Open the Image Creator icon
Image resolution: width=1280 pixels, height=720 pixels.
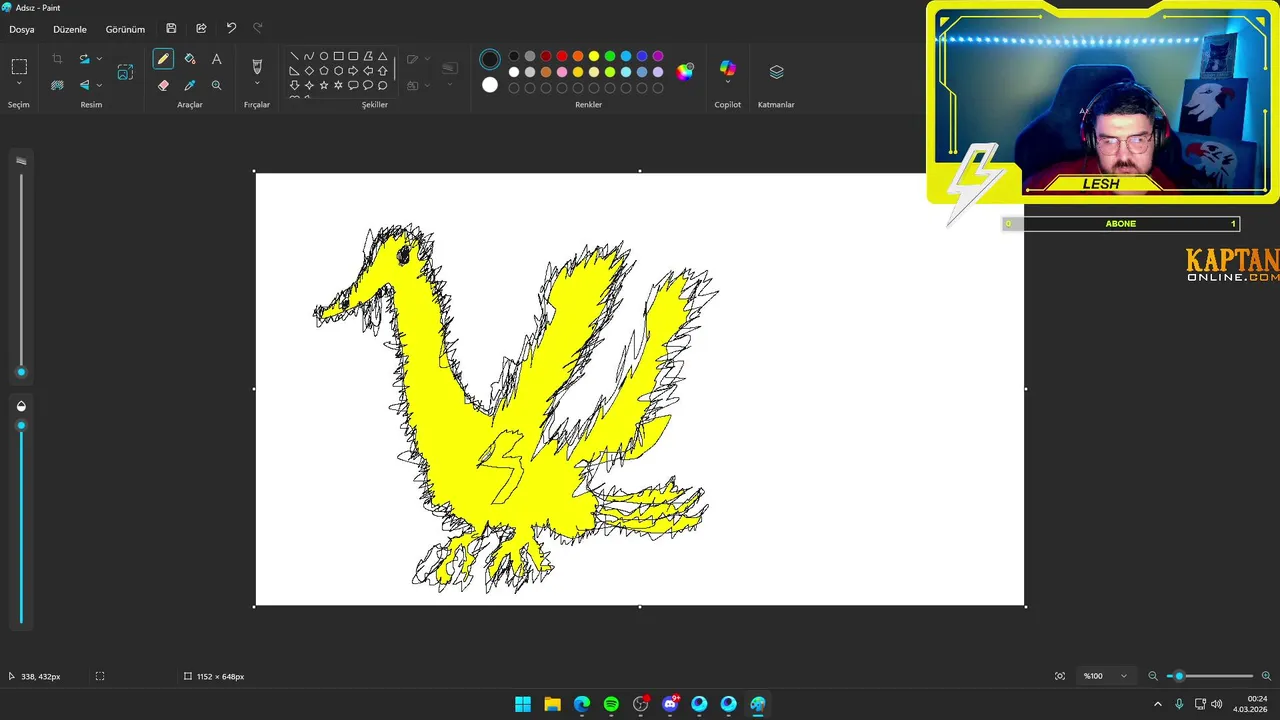(125, 72)
